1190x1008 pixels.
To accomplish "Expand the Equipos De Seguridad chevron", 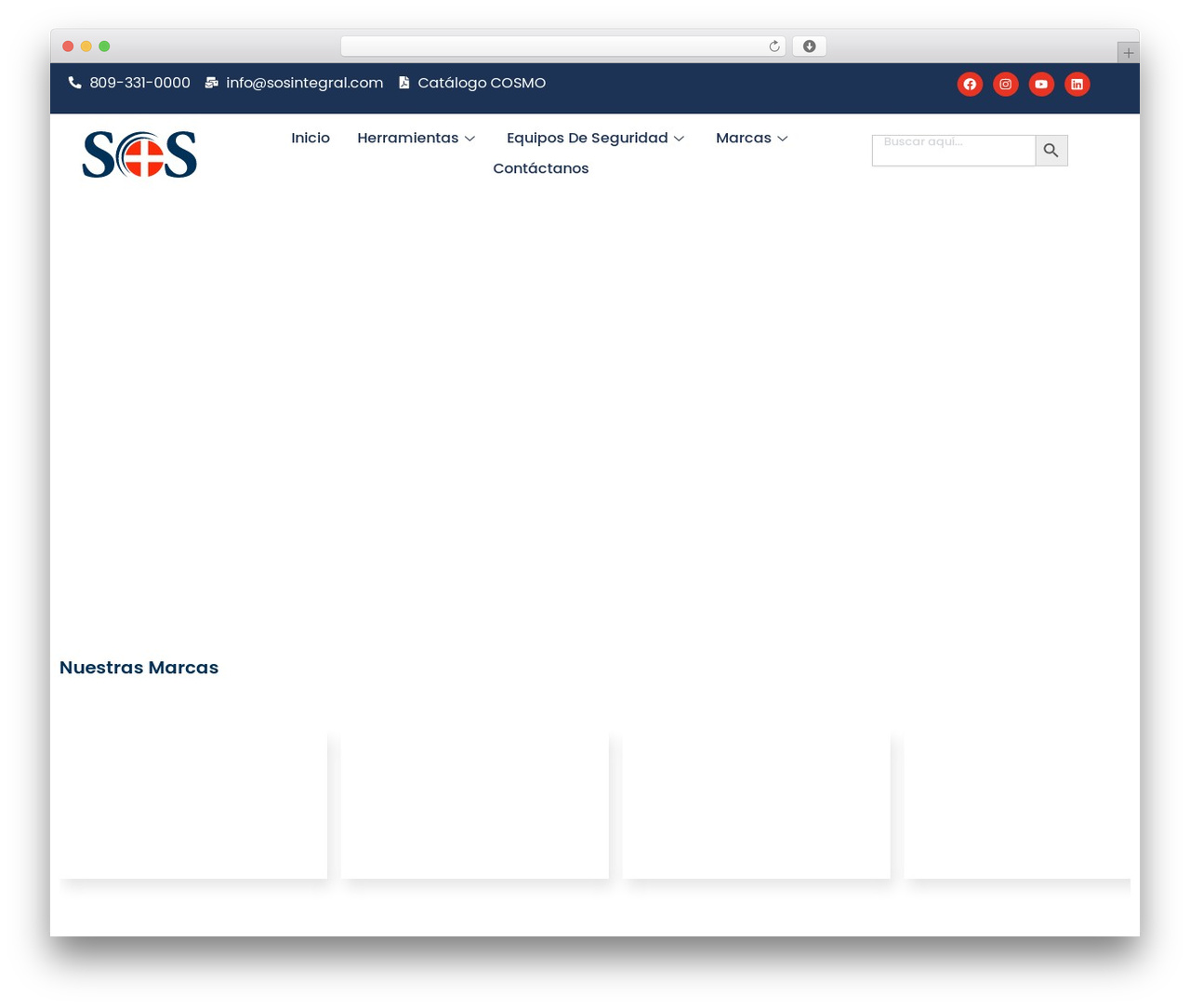I will click(680, 139).
